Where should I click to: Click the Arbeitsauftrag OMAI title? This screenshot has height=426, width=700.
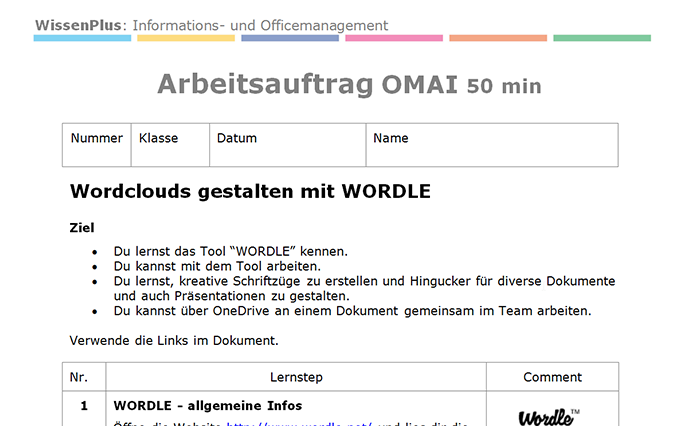coord(349,85)
